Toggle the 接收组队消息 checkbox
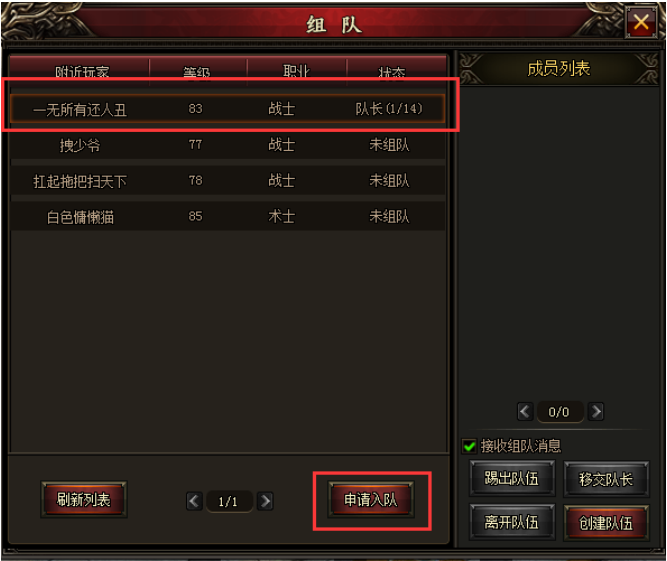Viewport: 667px width, 561px height. coord(469,446)
